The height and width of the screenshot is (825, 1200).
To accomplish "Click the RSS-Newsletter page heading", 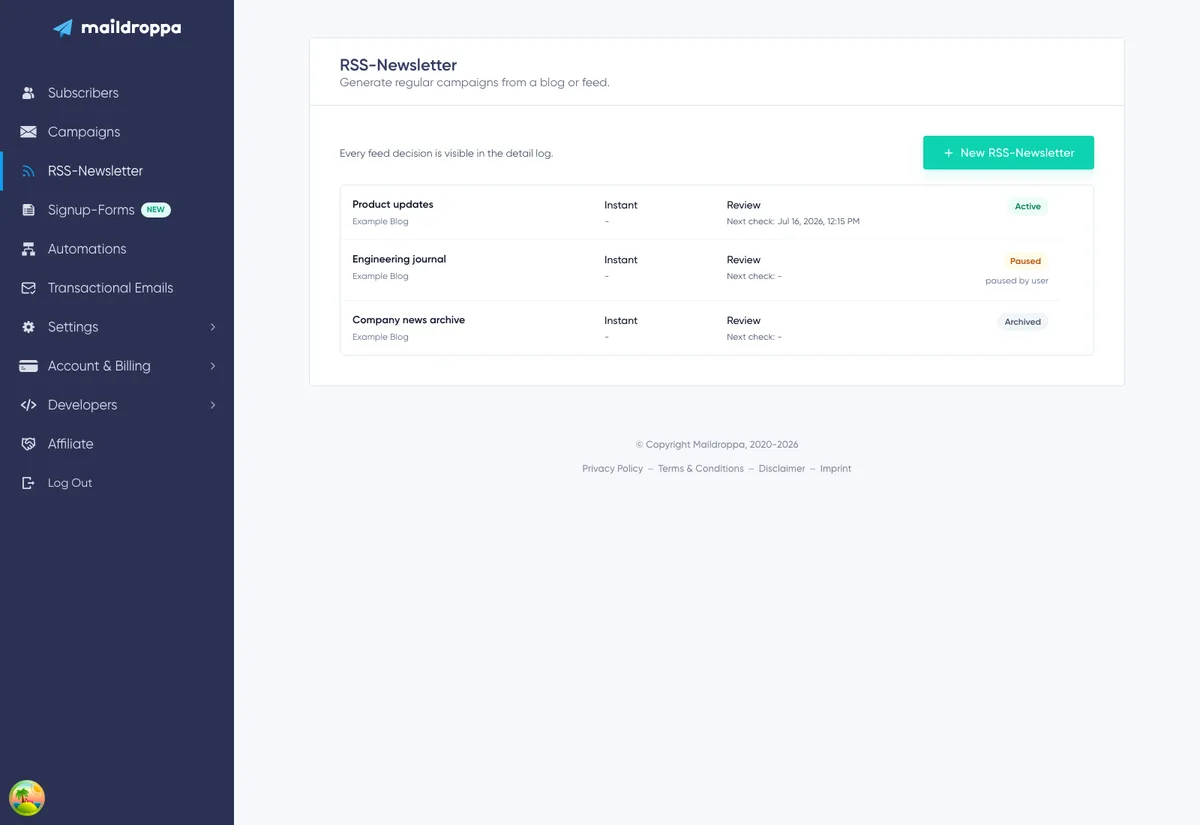I will 398,65.
